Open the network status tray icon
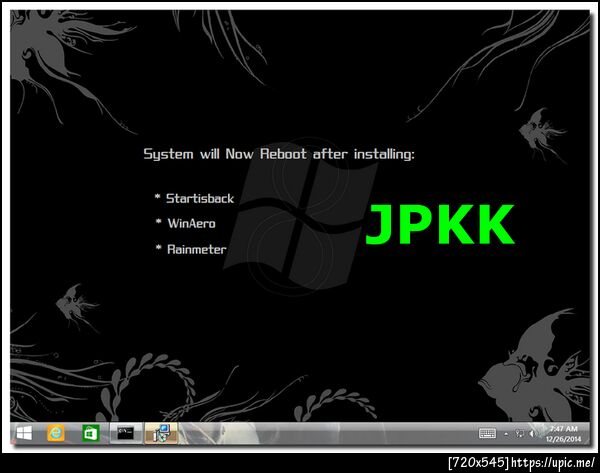 click(x=519, y=434)
